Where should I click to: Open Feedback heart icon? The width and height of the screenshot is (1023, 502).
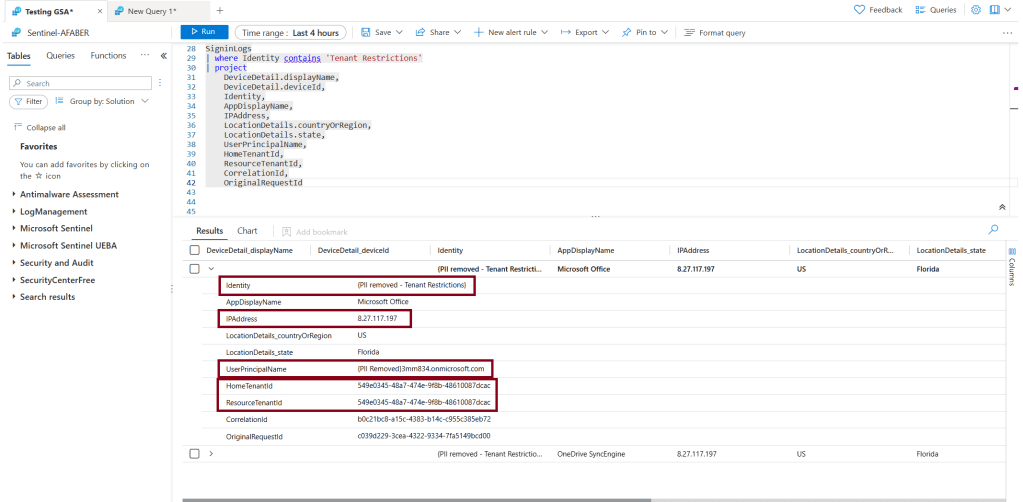pos(859,10)
